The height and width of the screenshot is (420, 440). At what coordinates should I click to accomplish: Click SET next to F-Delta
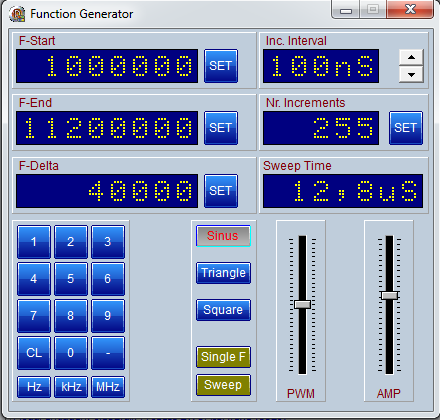coord(221,191)
